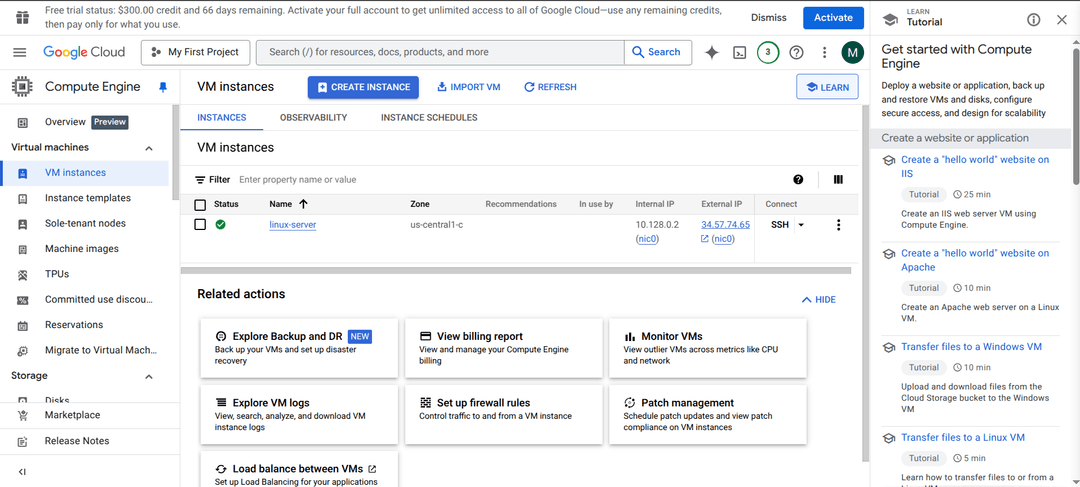
Task: Click the Filter icon in table toolbar
Action: coord(200,180)
